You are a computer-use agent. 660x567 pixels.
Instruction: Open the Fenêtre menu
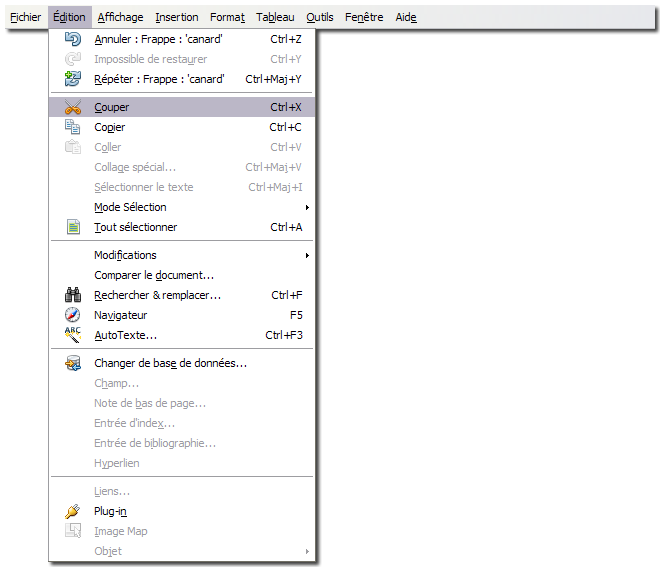[x=364, y=17]
